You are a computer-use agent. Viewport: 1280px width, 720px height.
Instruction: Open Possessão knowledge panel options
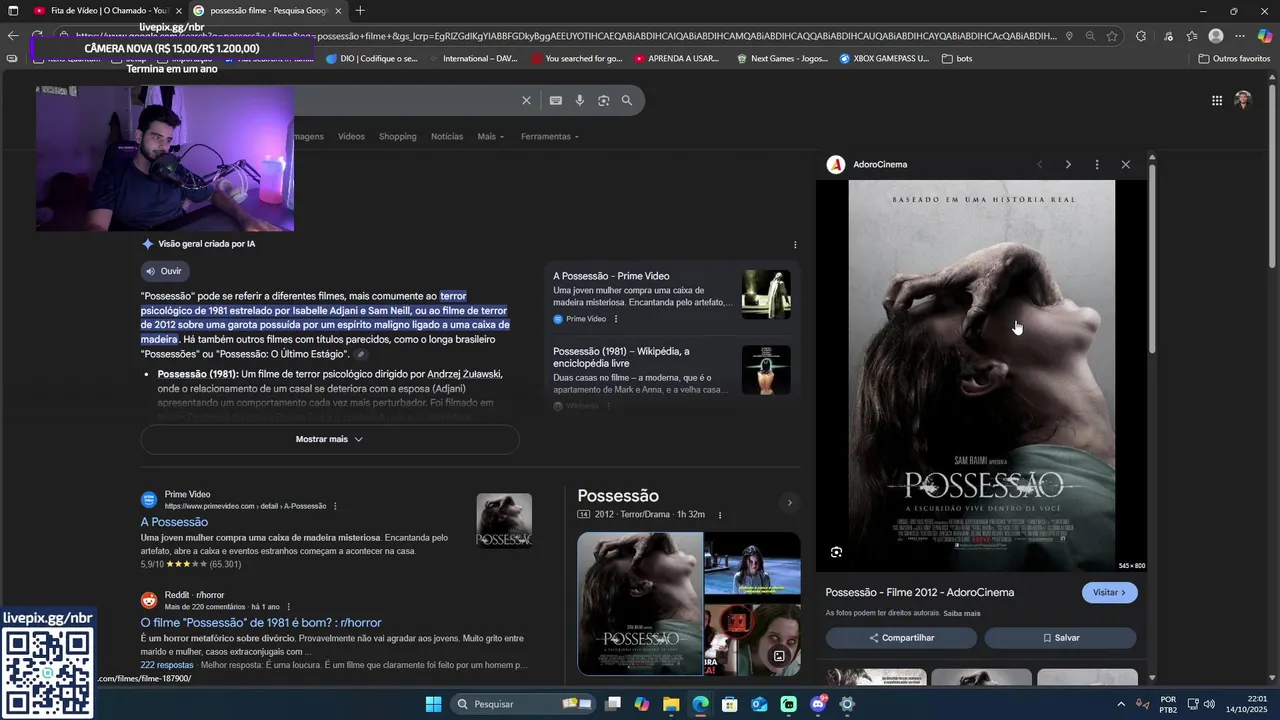720,515
